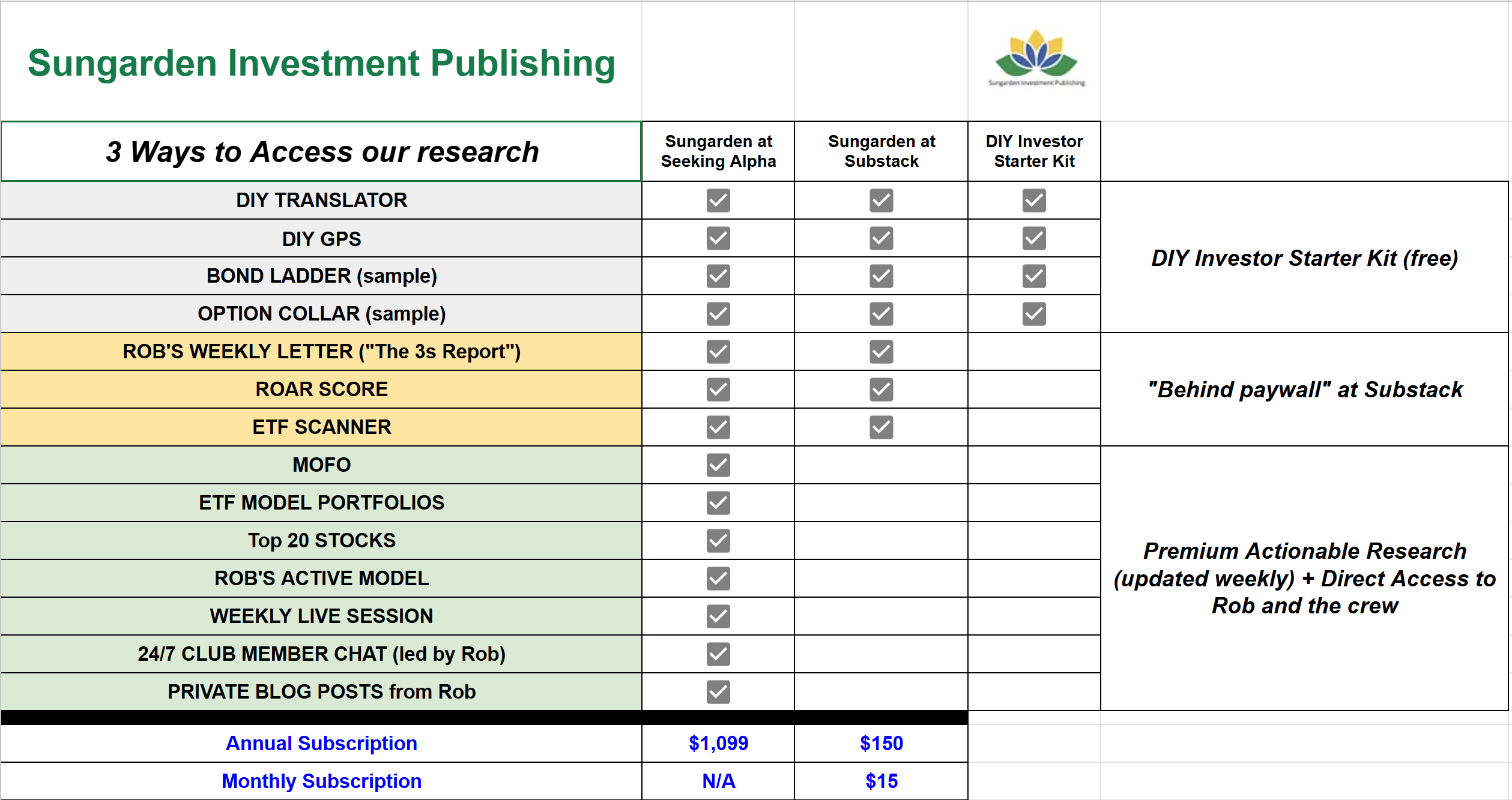Click the Sungarden lotus logo

[1036, 59]
